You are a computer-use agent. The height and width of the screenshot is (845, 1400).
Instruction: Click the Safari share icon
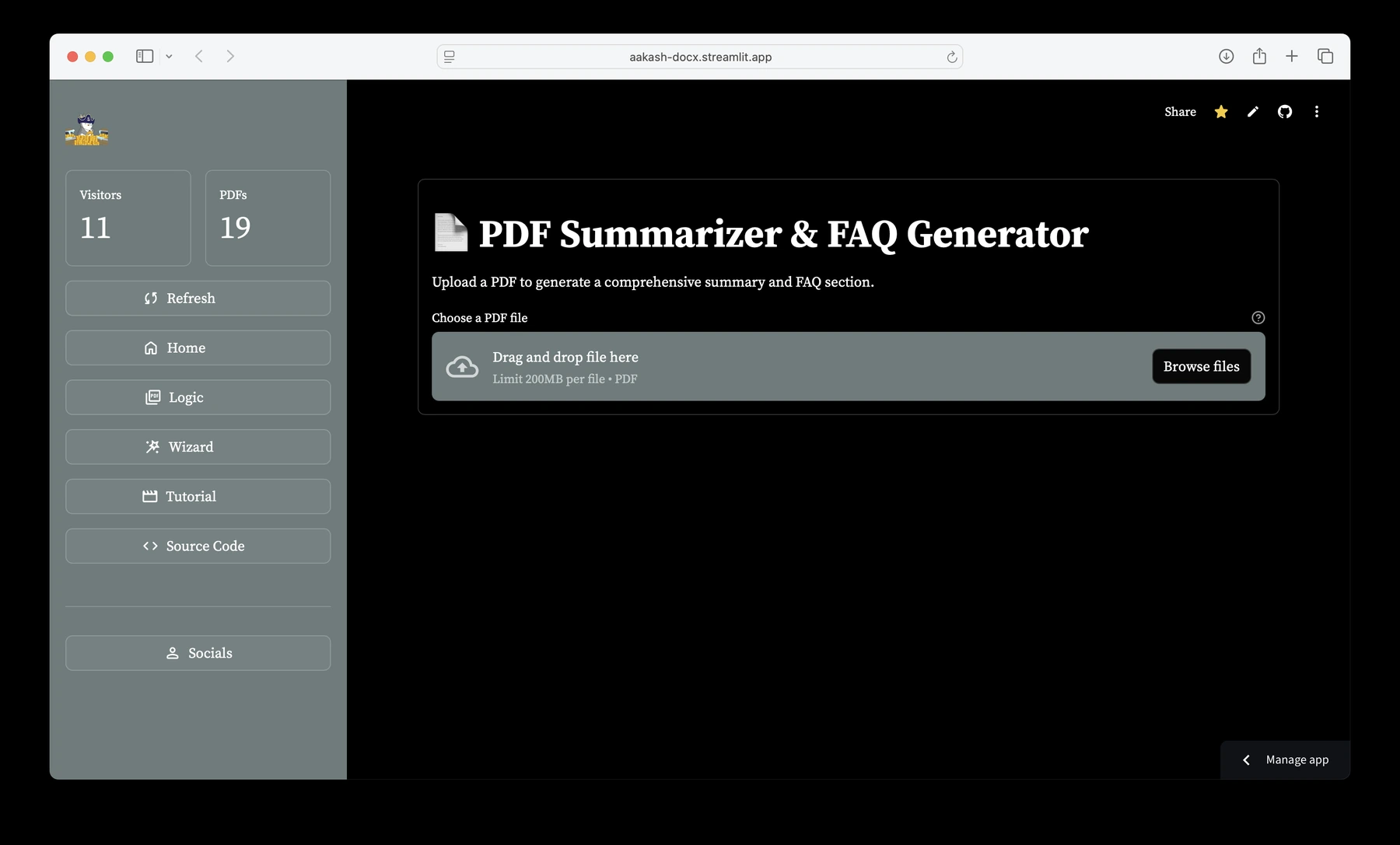(1260, 56)
